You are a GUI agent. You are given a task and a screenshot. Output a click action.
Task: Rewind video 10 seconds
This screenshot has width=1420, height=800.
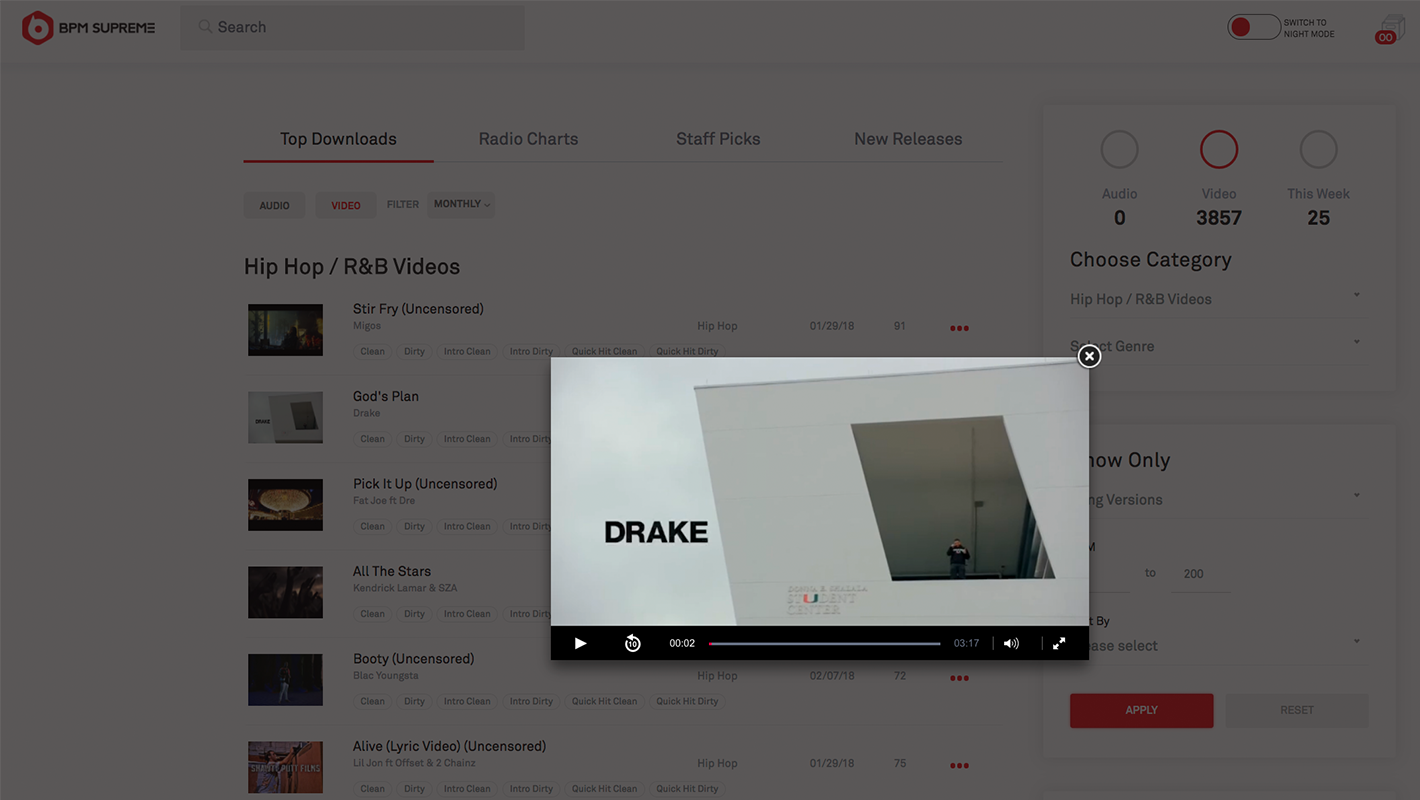(x=632, y=643)
